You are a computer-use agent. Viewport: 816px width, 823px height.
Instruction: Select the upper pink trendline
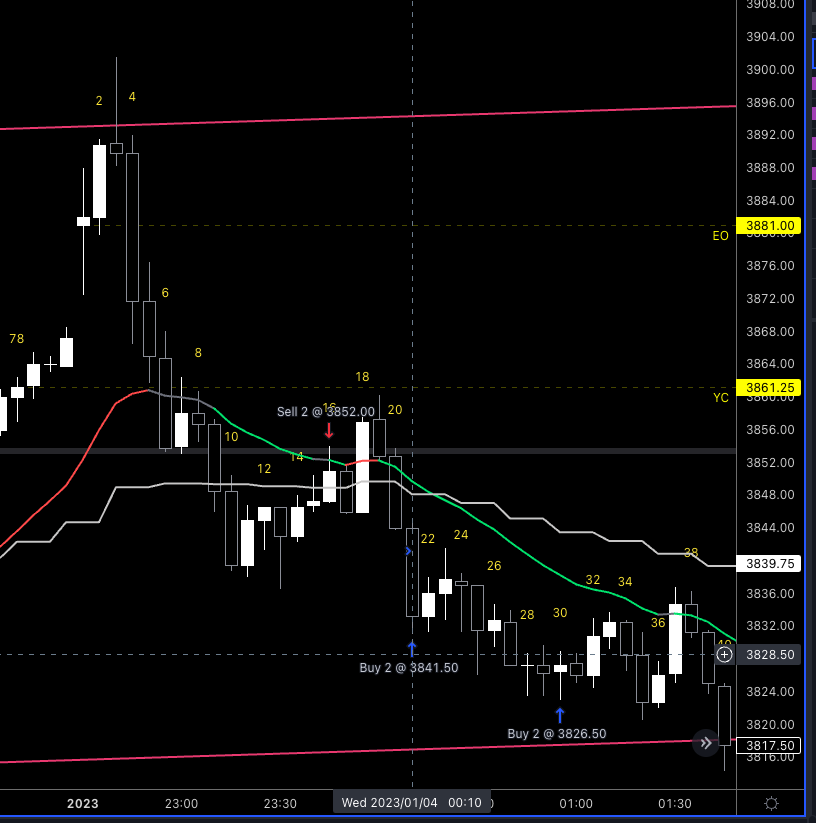point(367,118)
